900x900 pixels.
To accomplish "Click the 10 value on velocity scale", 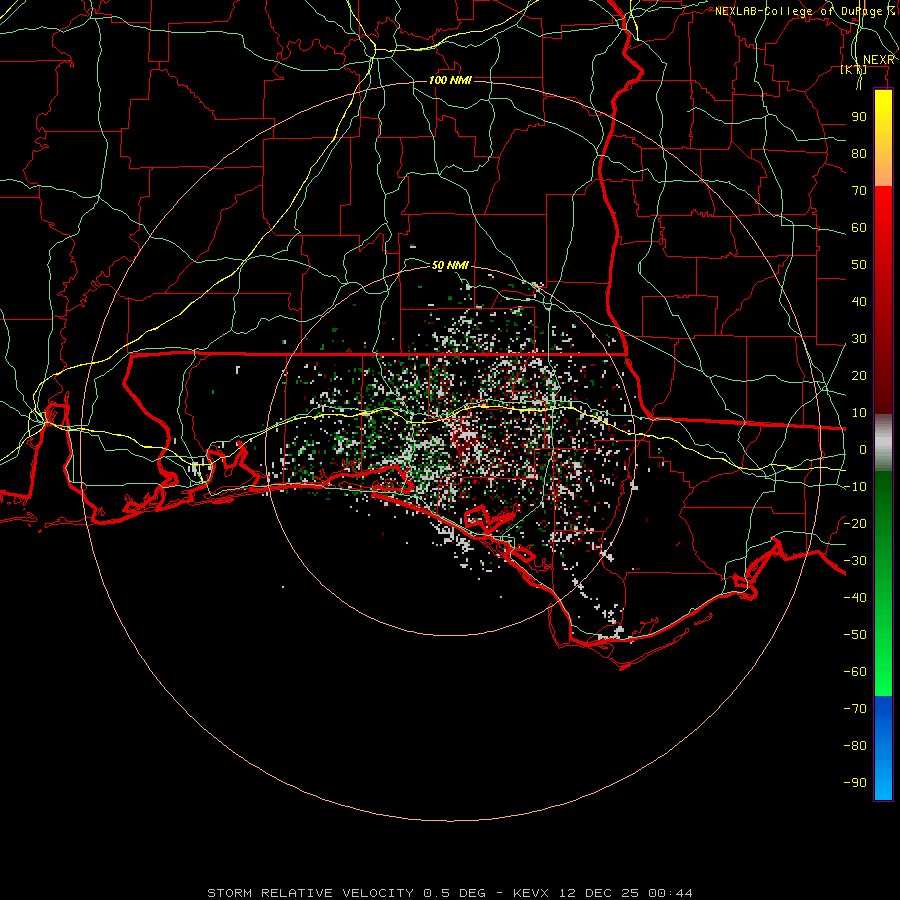I will (859, 413).
